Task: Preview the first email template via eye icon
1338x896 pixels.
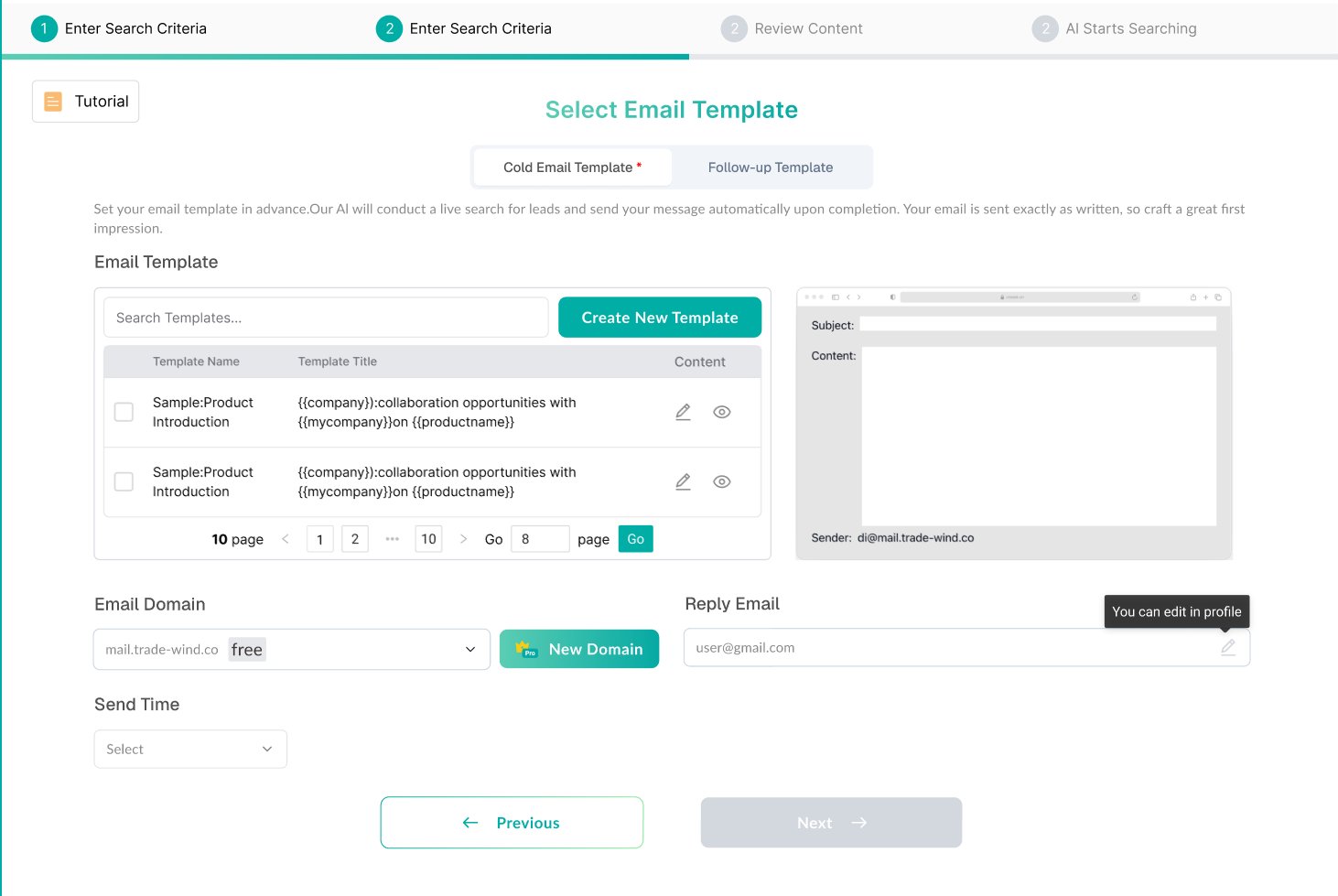Action: tap(722, 412)
